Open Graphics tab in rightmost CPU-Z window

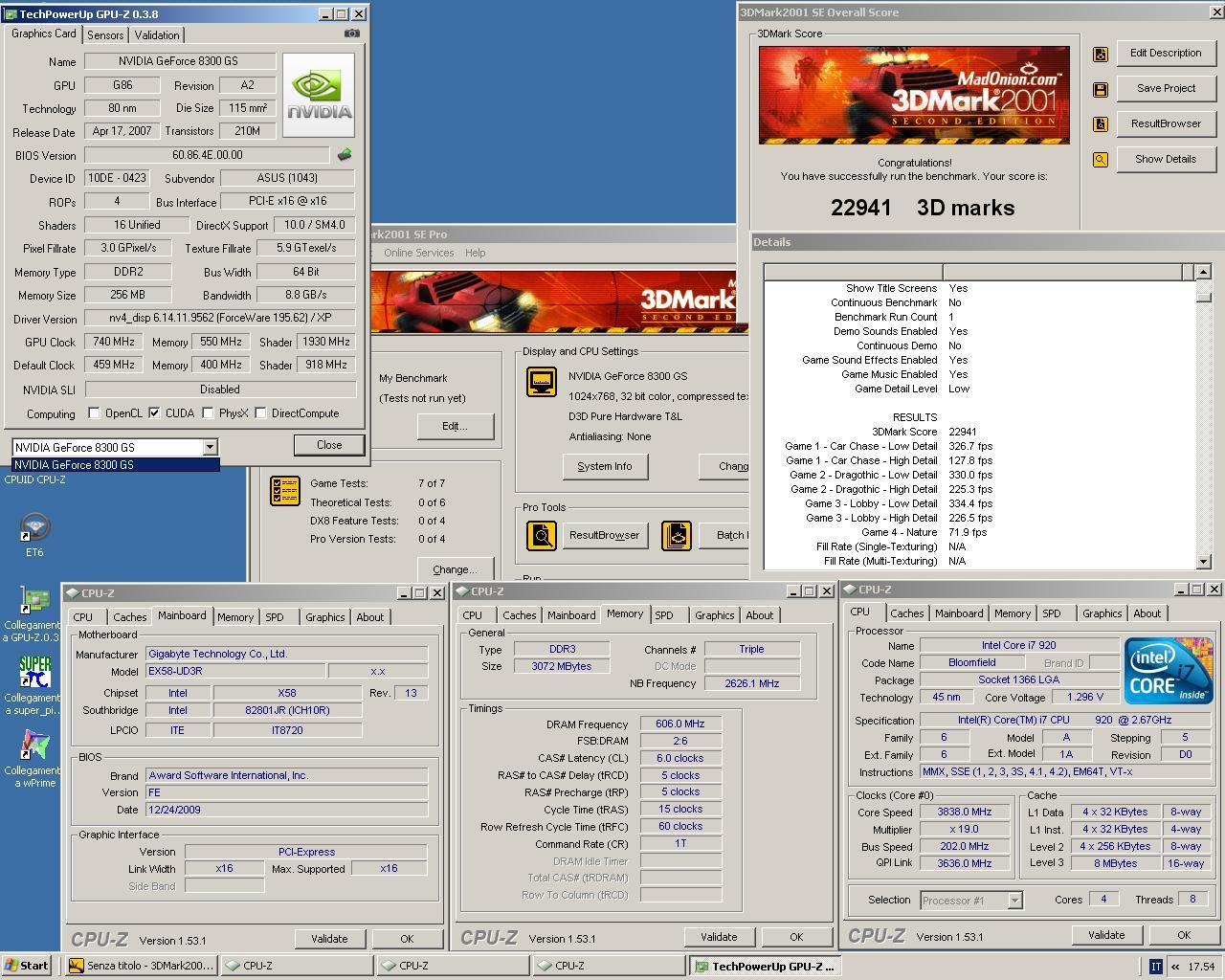[x=1102, y=613]
